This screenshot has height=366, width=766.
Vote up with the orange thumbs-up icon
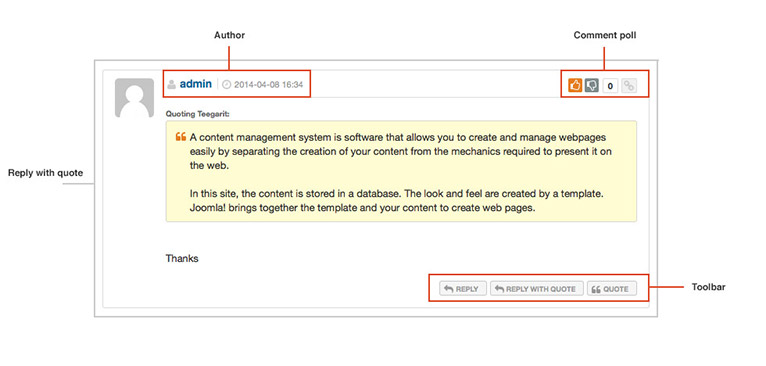[575, 86]
